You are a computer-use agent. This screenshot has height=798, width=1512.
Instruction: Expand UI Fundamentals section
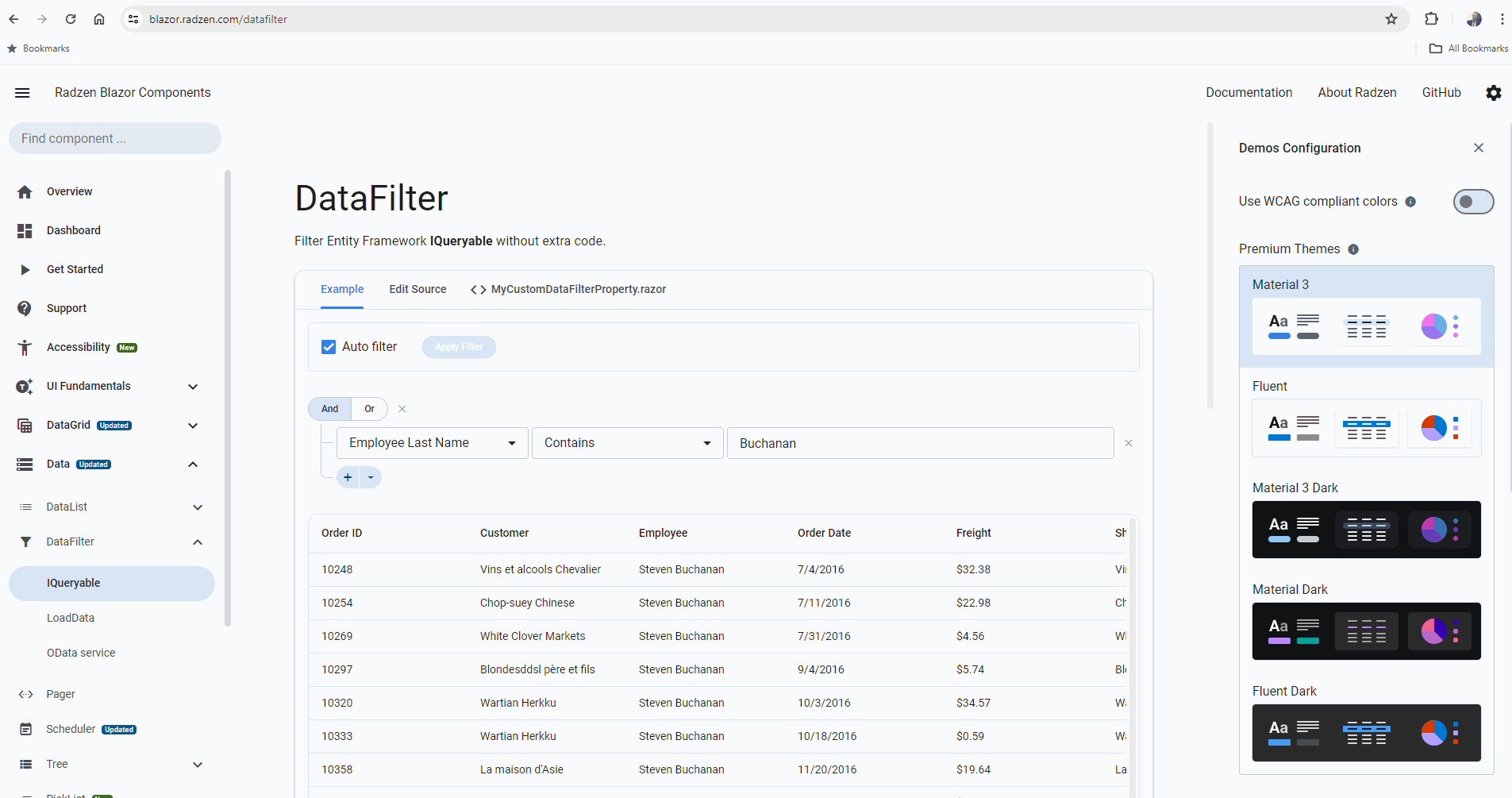coord(193,387)
